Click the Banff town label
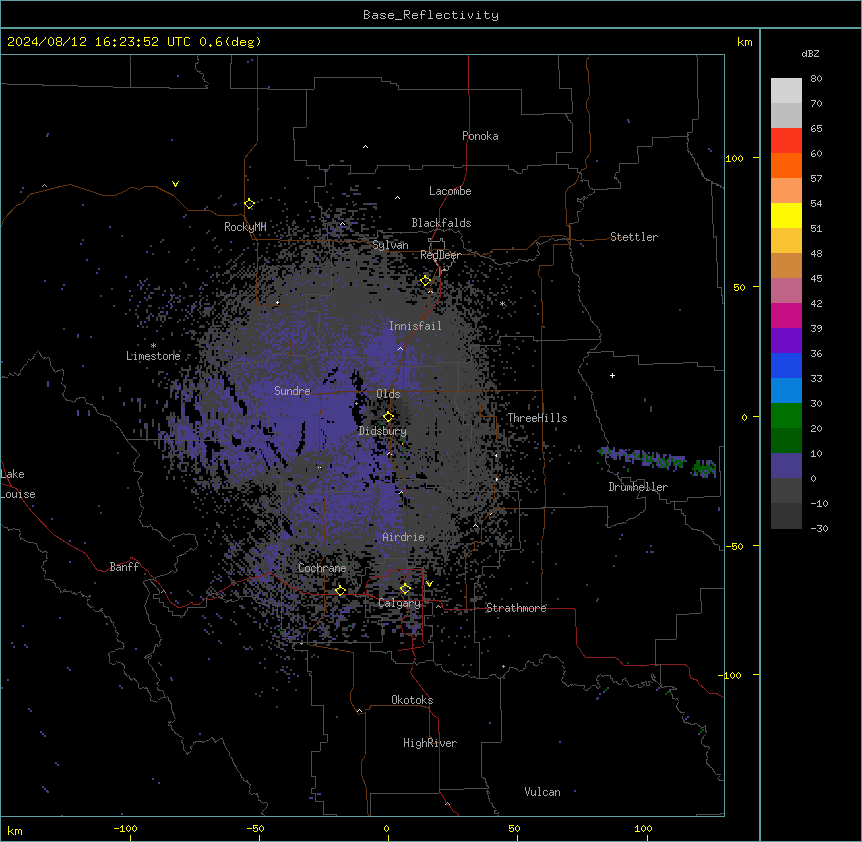This screenshot has width=862, height=842. point(124,567)
